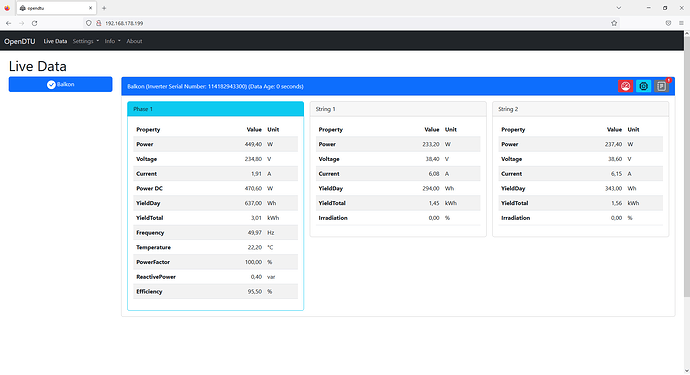Select Power DC value 470,60
Image resolution: width=690 pixels, height=375 pixels.
pyautogui.click(x=253, y=188)
